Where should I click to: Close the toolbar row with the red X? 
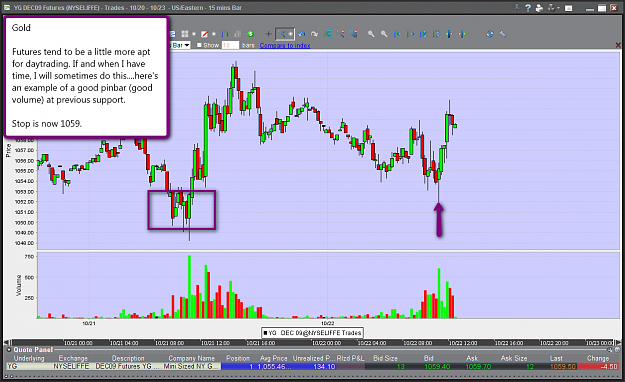[x=618, y=45]
